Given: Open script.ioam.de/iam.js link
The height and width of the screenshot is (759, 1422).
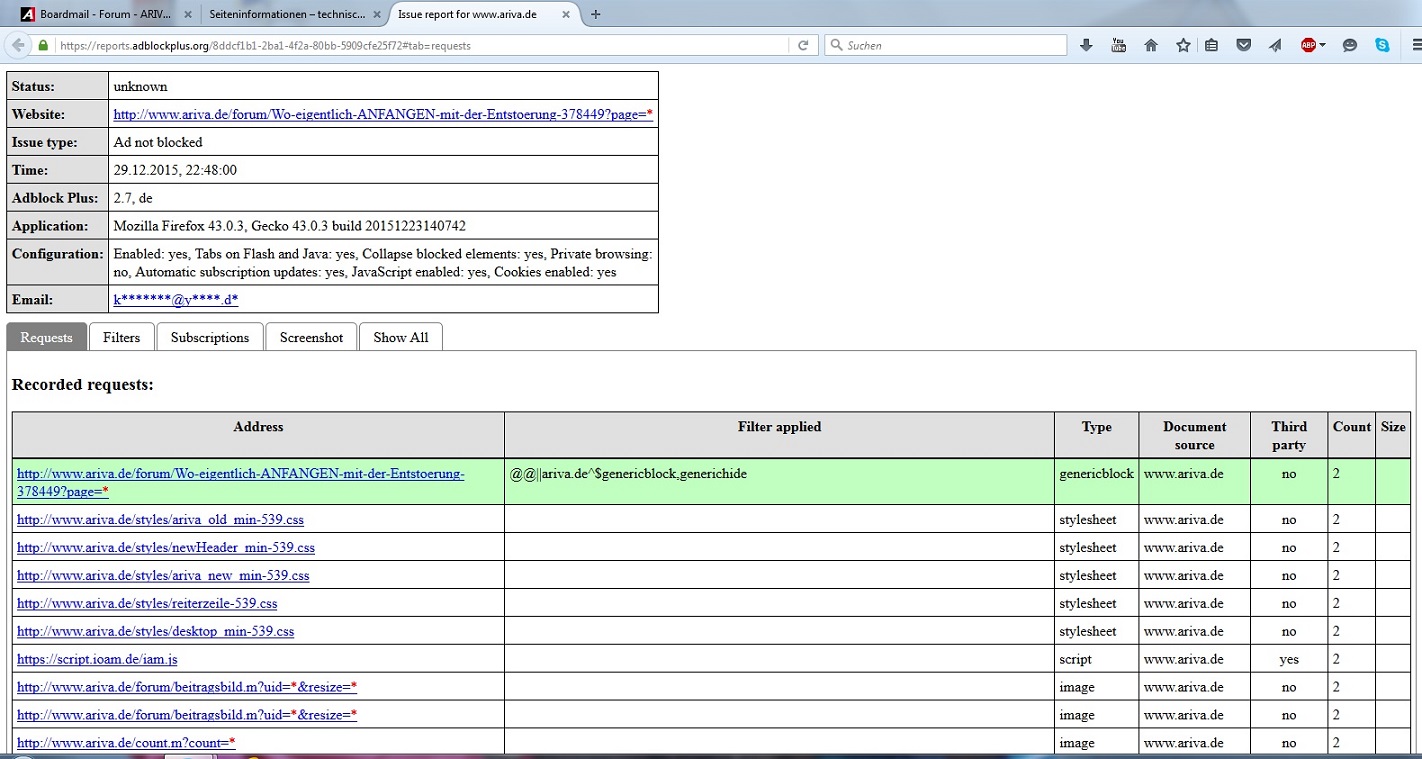Looking at the screenshot, I should [x=97, y=660].
